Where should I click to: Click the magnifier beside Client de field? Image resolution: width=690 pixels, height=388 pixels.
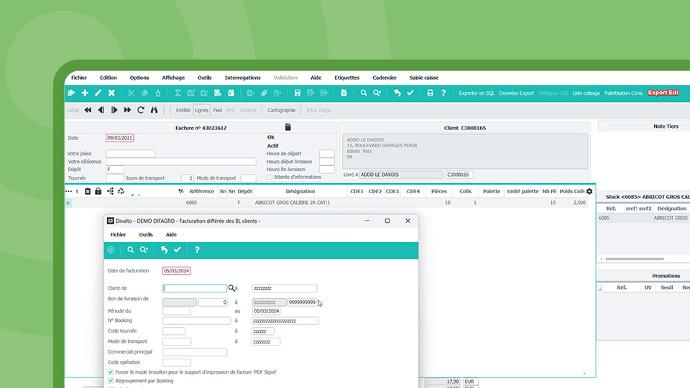tap(231, 288)
